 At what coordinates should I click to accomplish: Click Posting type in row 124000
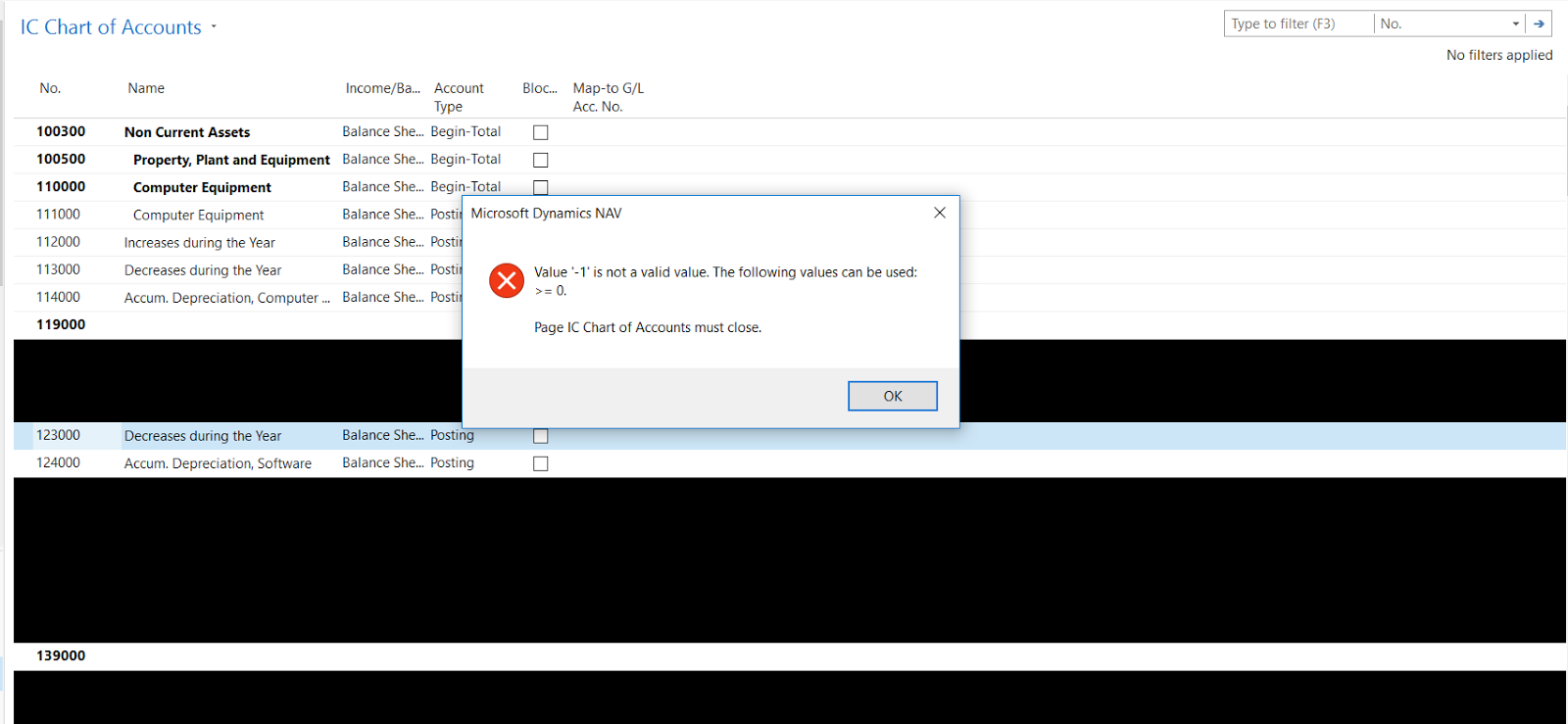[452, 462]
